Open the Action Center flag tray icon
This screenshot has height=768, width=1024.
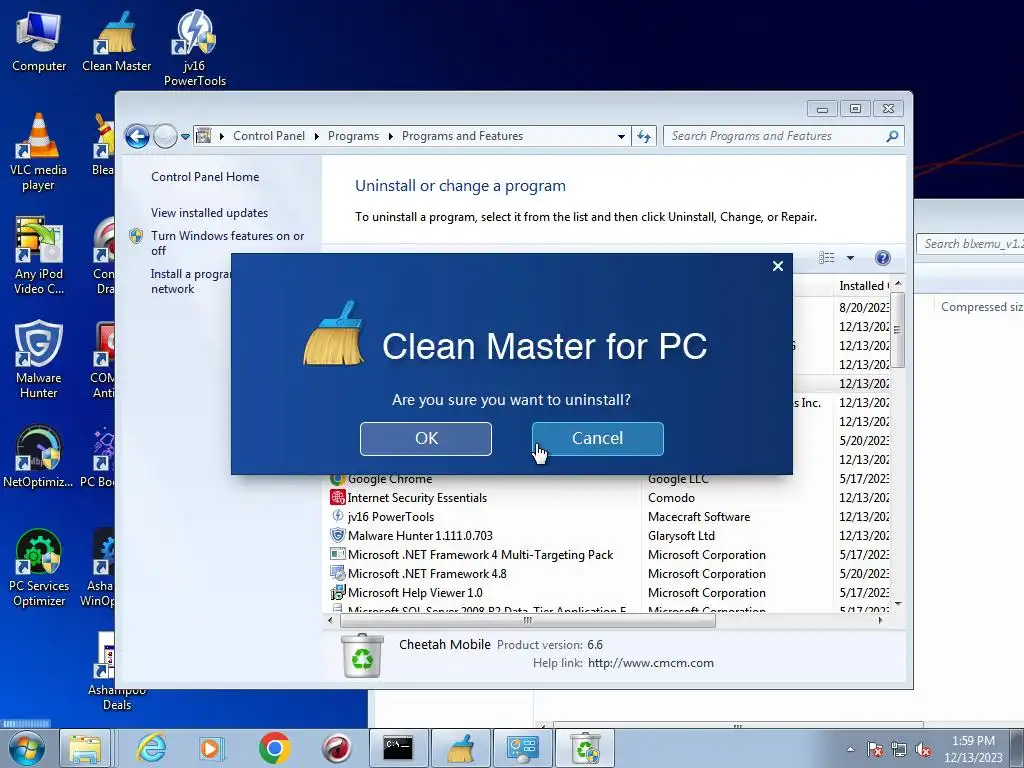coord(875,749)
